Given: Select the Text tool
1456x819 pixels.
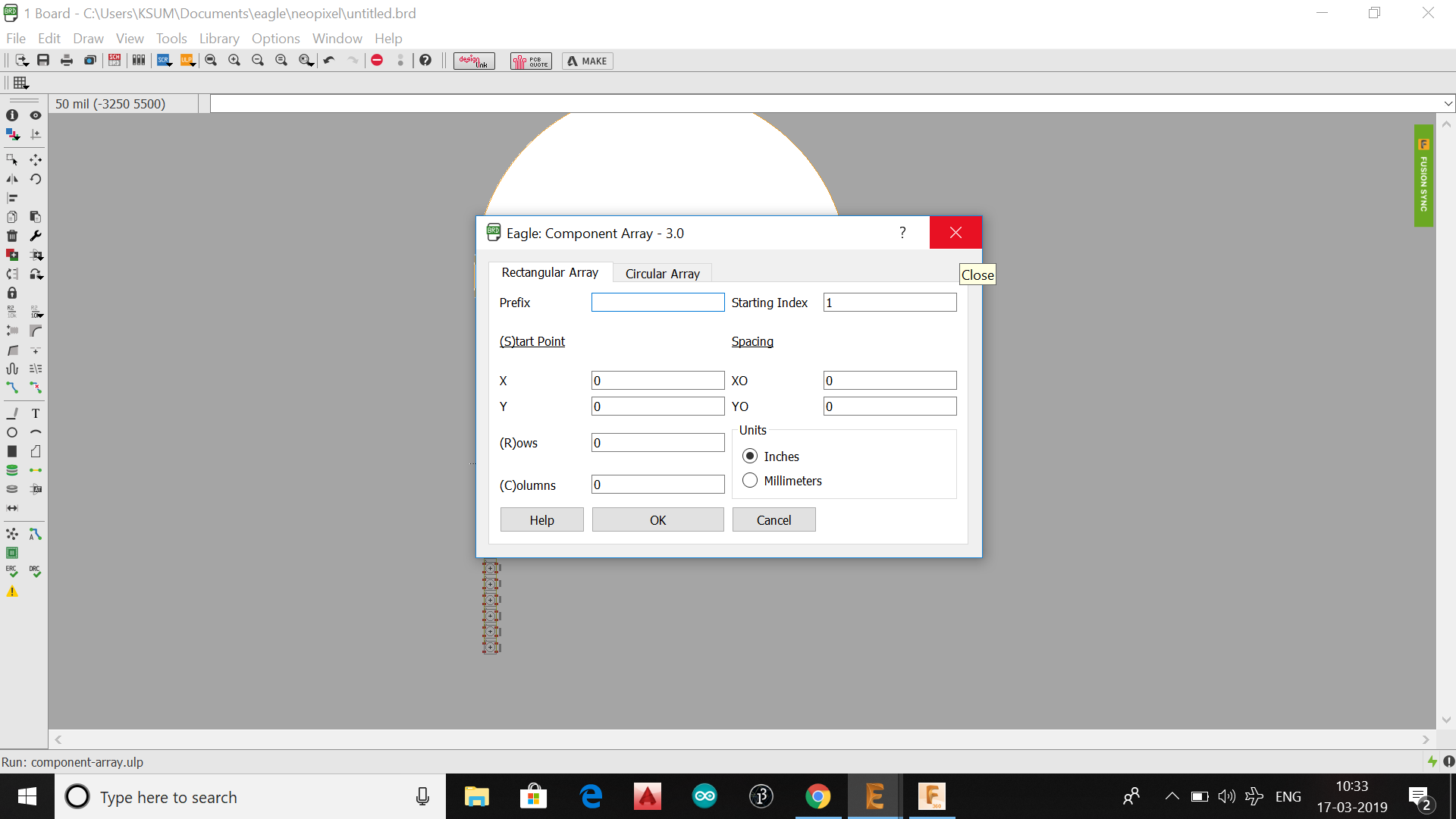Looking at the screenshot, I should (35, 413).
